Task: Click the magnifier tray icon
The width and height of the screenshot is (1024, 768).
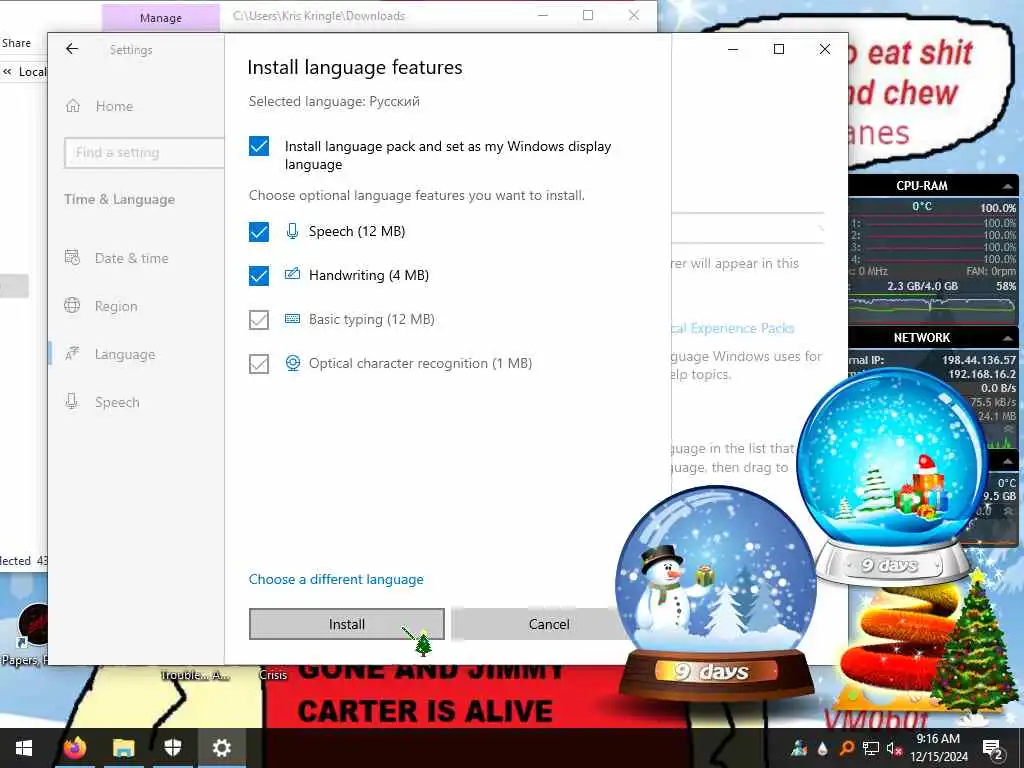Action: pyautogui.click(x=846, y=748)
